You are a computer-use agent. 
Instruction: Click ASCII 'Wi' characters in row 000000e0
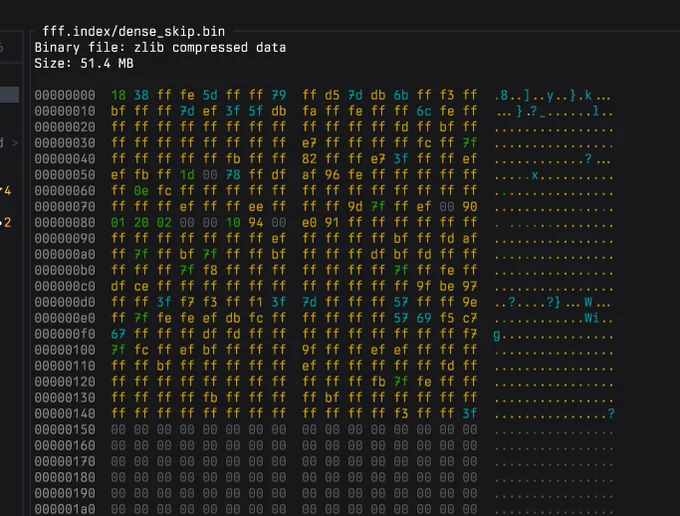tap(592, 318)
